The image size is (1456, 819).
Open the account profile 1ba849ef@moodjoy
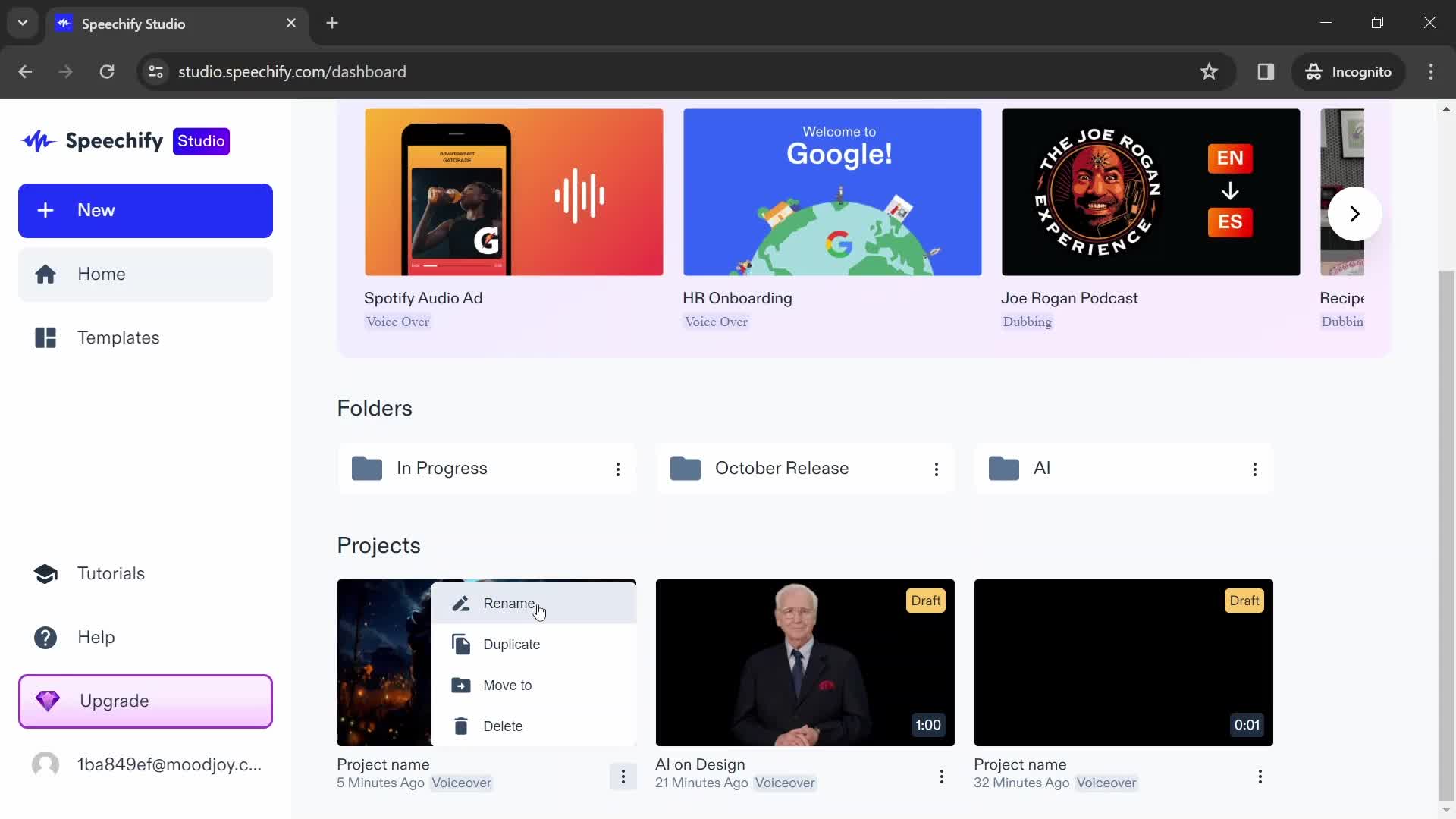tap(146, 765)
